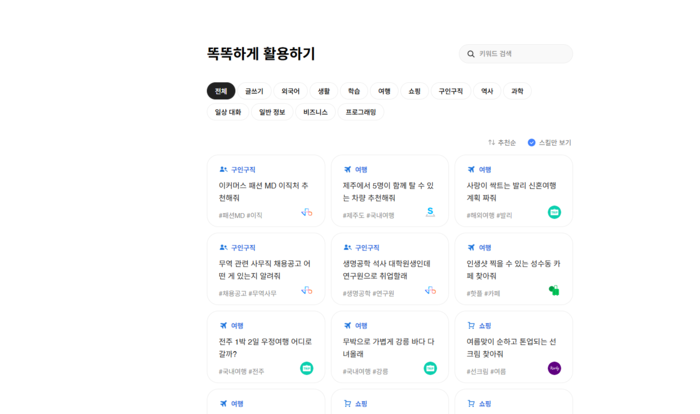Image resolution: width=700 pixels, height=414 pixels.
Task: Click purple round skill logo on 선크림 card
Action: (x=554, y=368)
